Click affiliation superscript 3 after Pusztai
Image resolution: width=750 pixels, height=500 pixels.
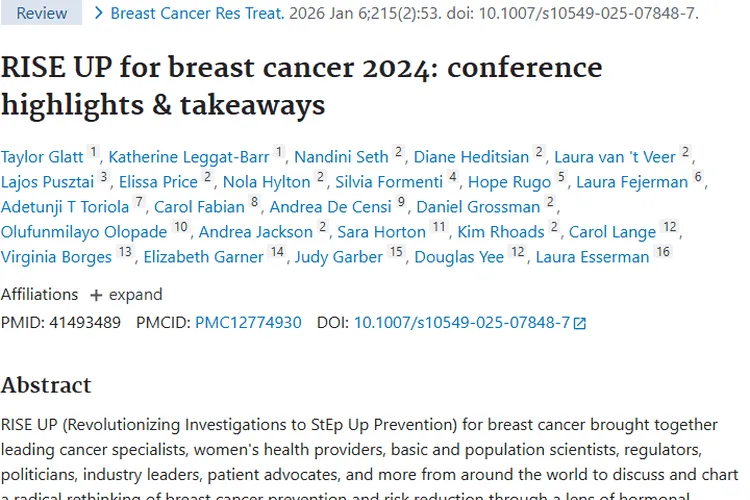pyautogui.click(x=104, y=178)
